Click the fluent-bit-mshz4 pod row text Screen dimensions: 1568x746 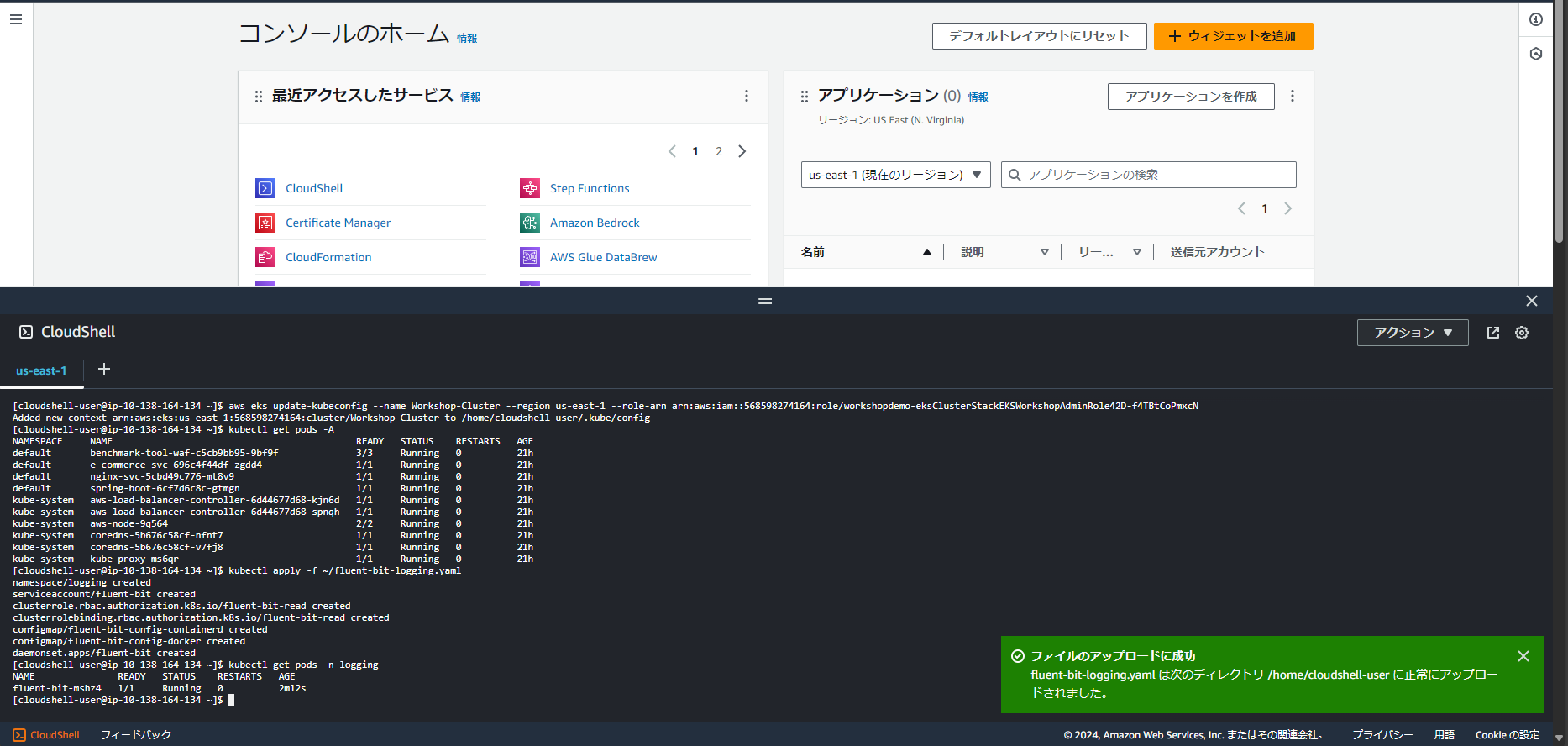(160, 688)
